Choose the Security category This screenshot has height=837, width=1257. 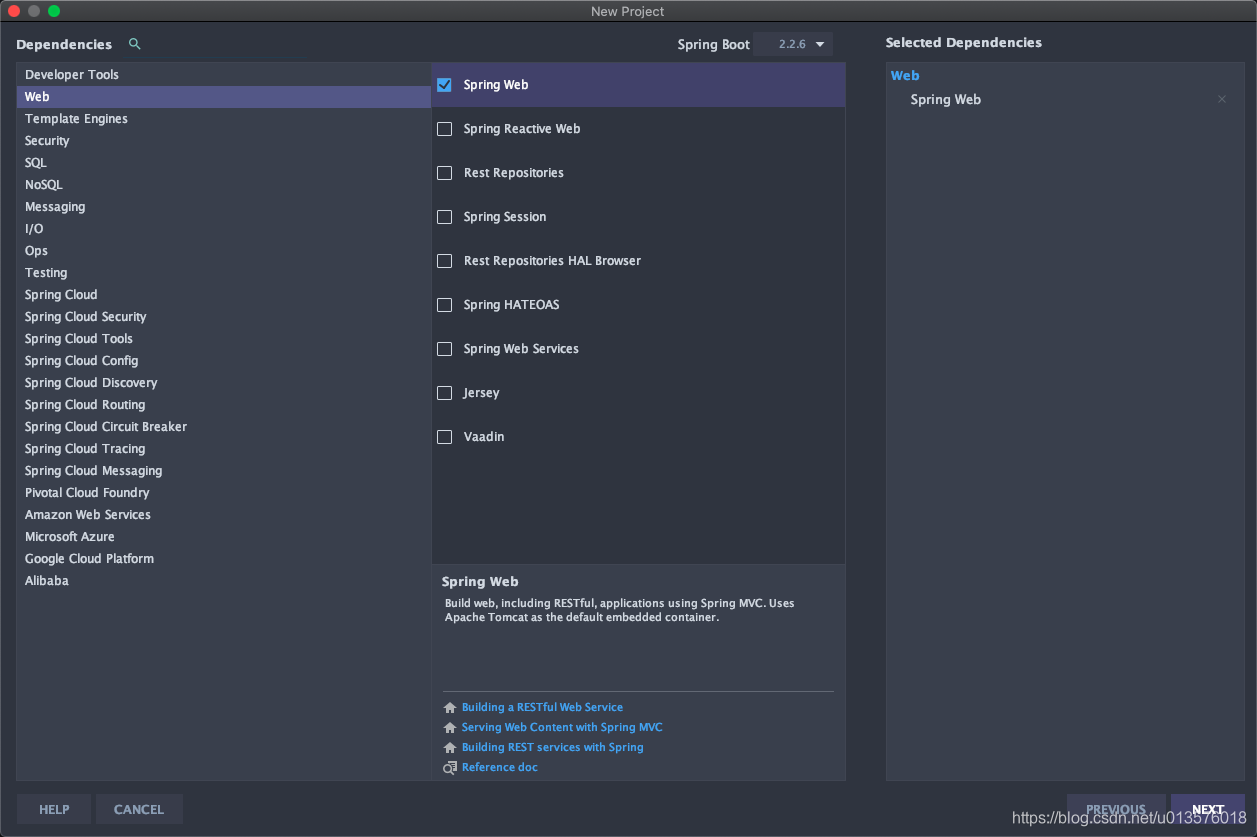[x=223, y=141]
